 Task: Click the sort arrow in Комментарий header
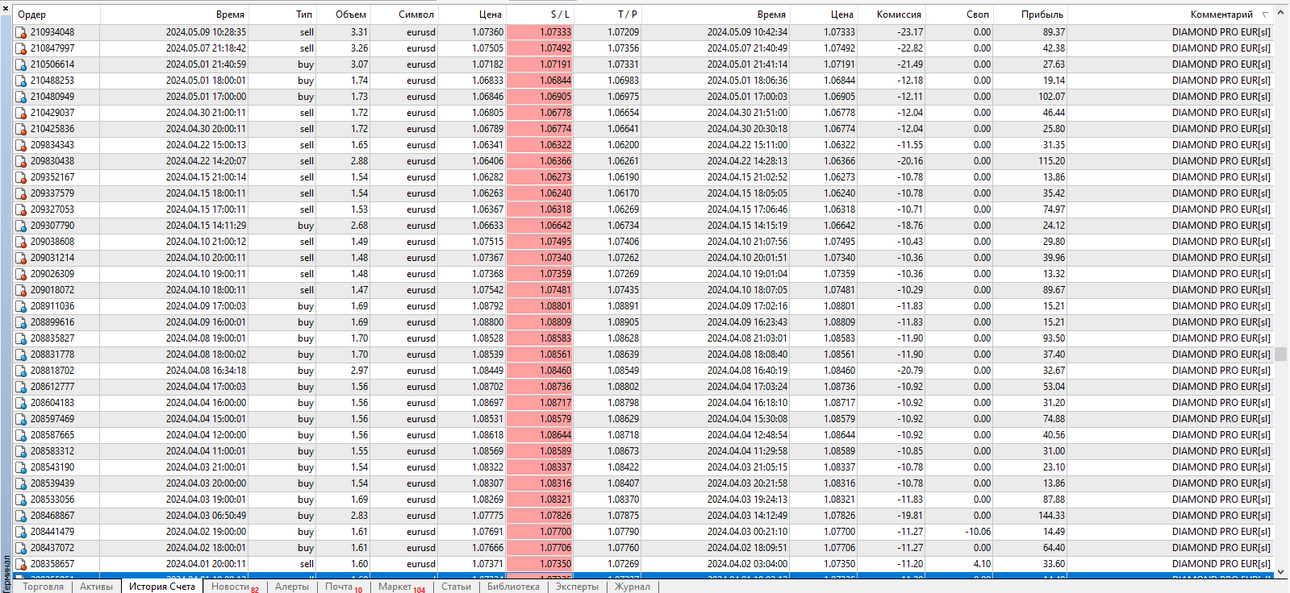[x=1266, y=15]
